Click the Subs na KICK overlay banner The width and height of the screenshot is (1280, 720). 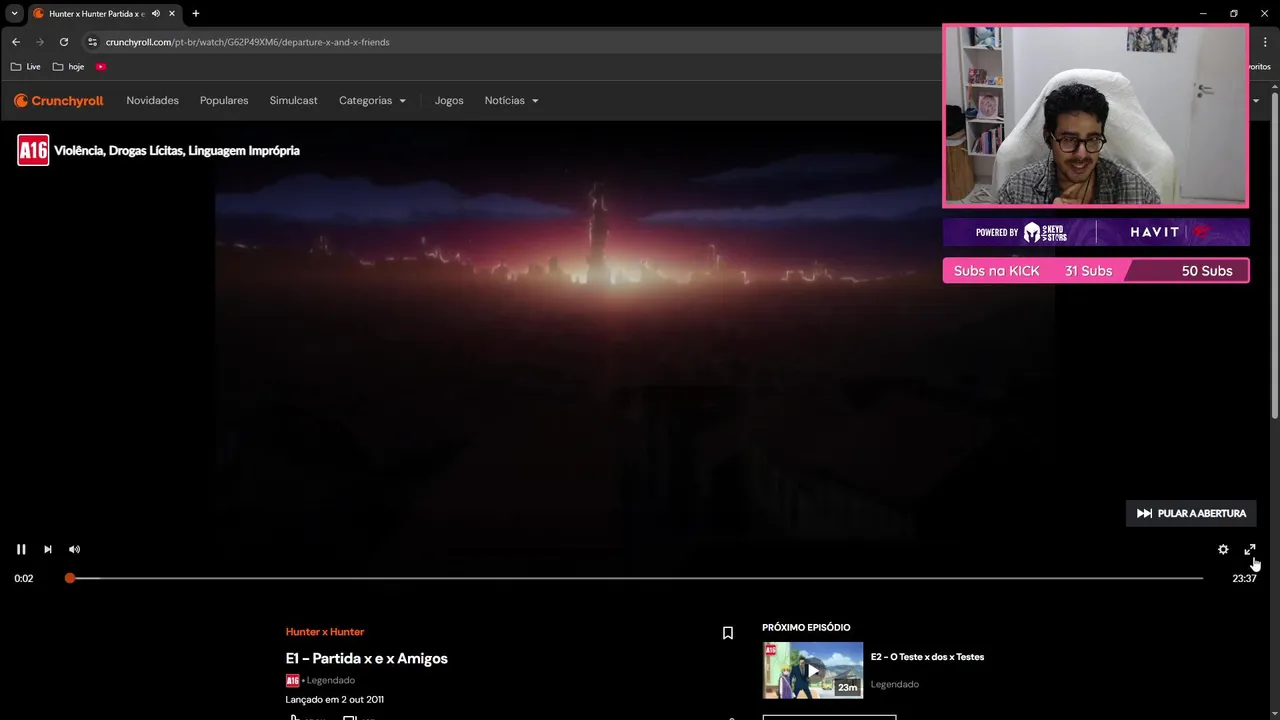pos(1096,271)
